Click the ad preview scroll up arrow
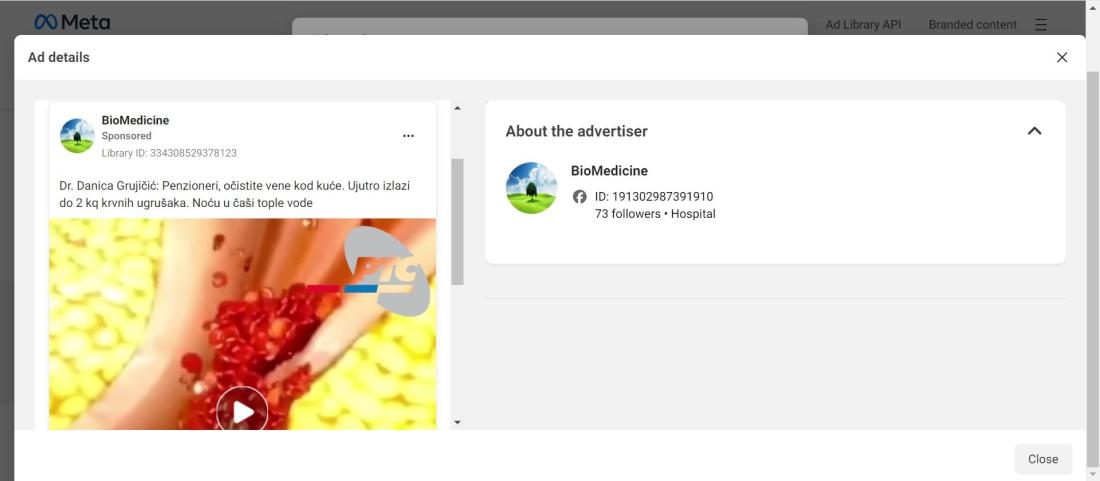Screen dimensions: 1100x481 [x=457, y=108]
